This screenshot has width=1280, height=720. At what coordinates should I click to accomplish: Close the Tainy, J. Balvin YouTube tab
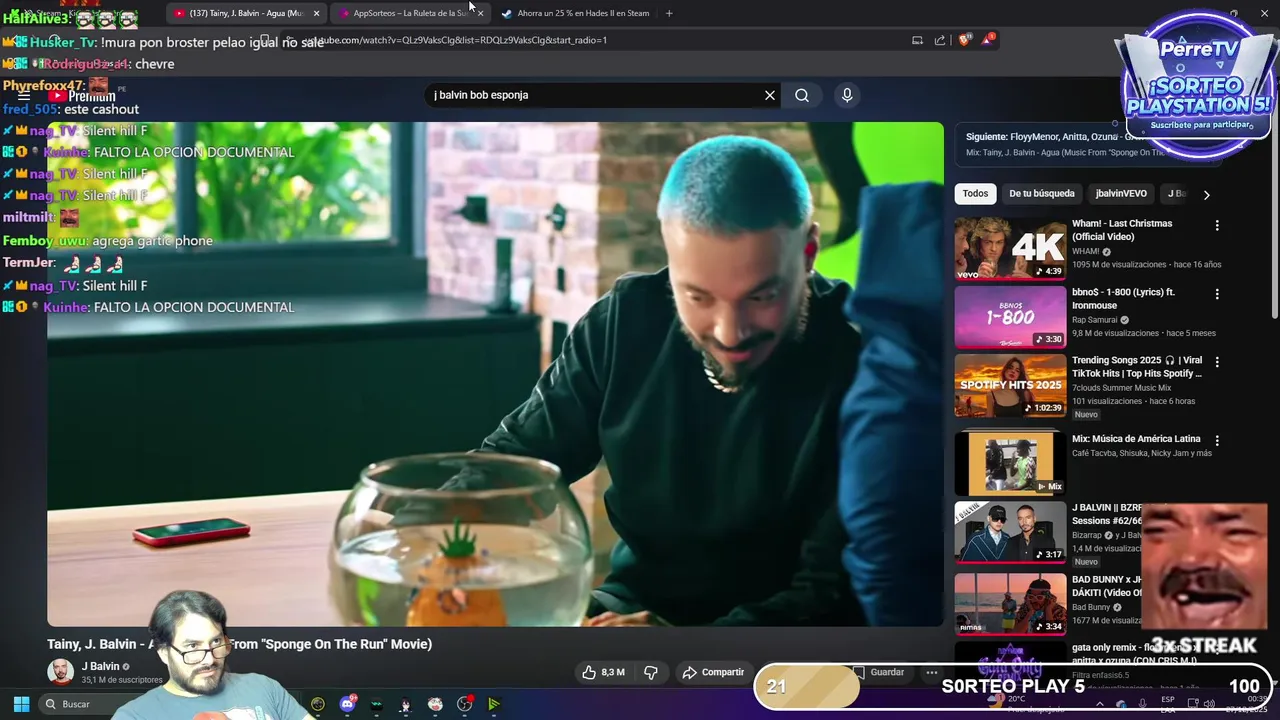(x=316, y=13)
